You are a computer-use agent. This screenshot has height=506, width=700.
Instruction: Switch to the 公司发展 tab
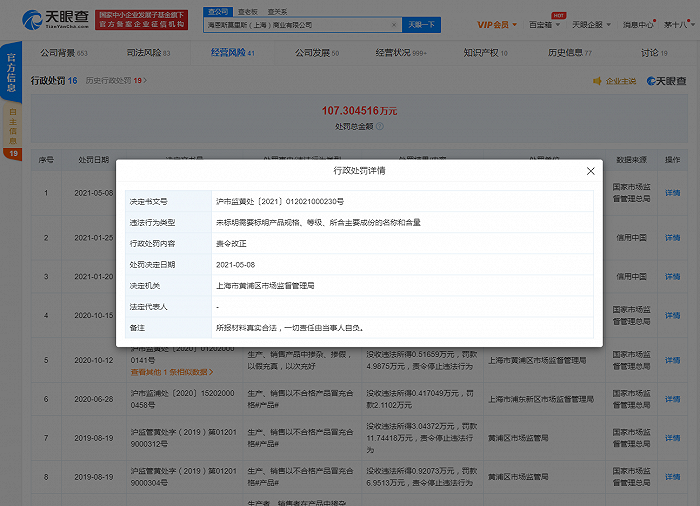317,53
